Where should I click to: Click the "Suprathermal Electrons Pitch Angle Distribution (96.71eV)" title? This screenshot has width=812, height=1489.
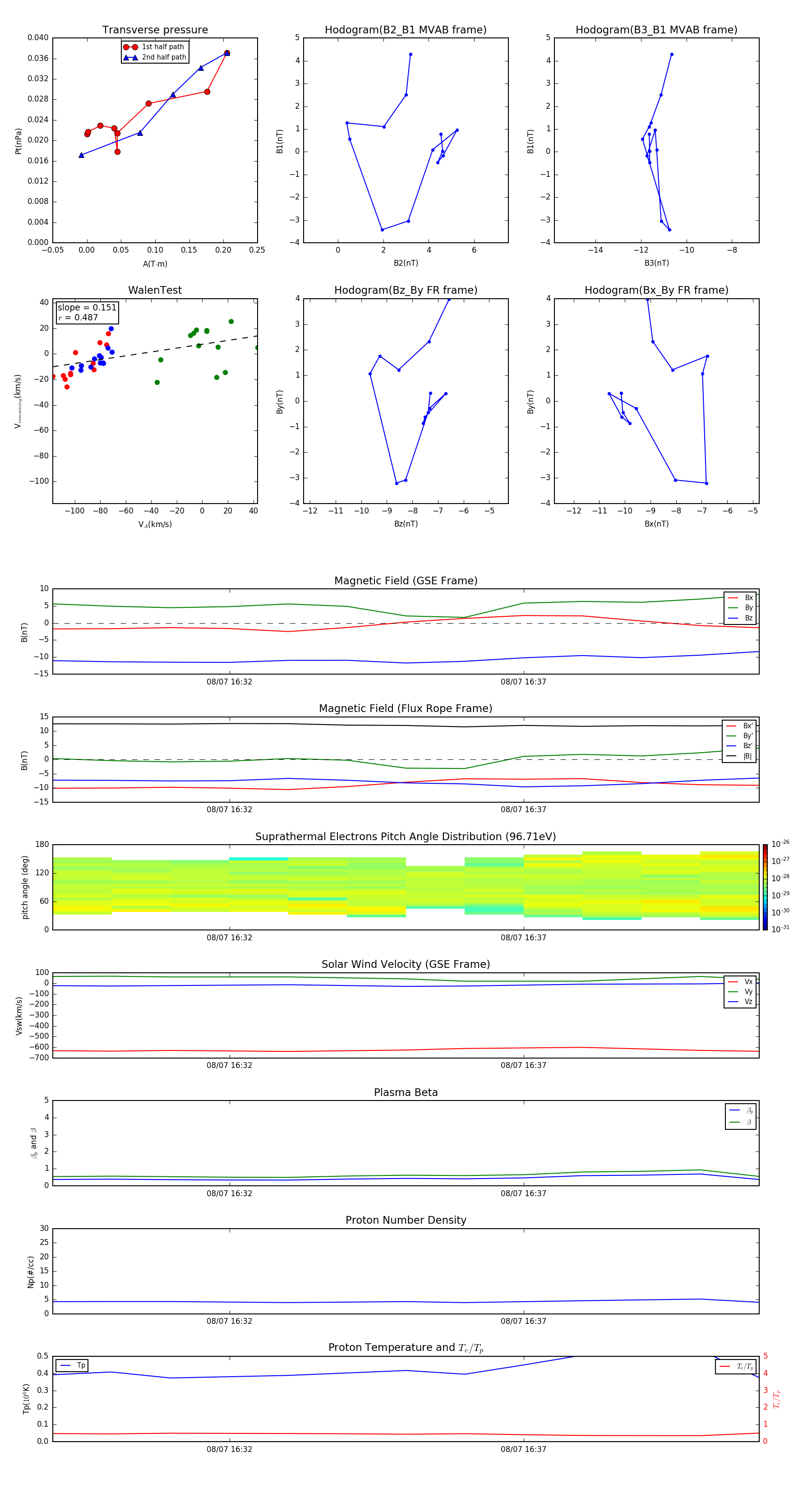tap(406, 837)
